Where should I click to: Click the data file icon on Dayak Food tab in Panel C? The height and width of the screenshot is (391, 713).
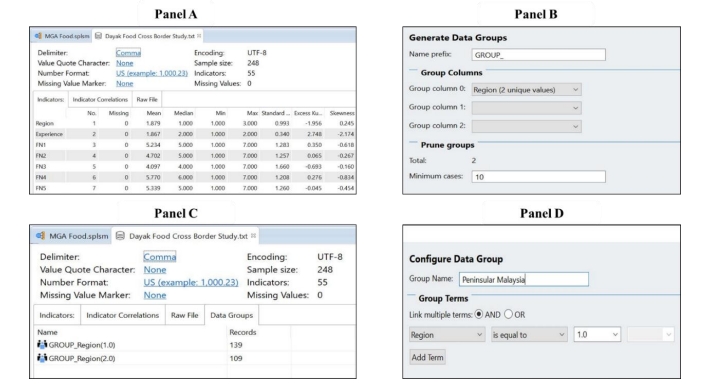tap(120, 236)
